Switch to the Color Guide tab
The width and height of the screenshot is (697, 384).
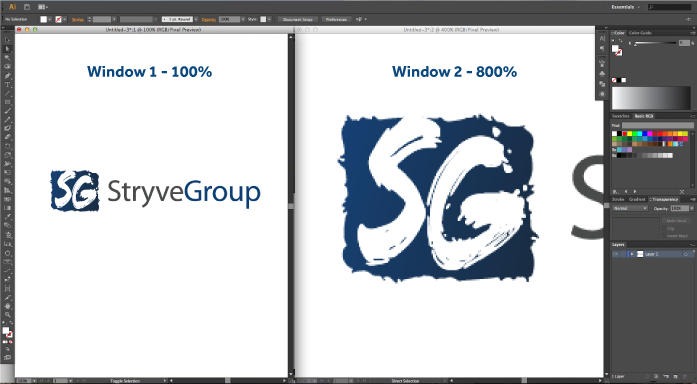640,33
